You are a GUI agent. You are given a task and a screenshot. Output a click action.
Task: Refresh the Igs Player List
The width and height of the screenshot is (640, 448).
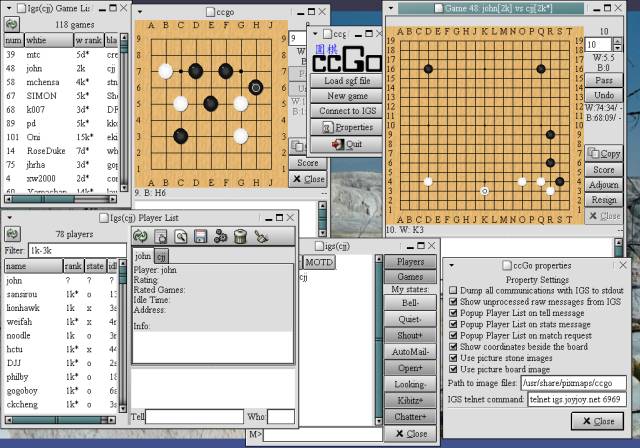(12, 234)
